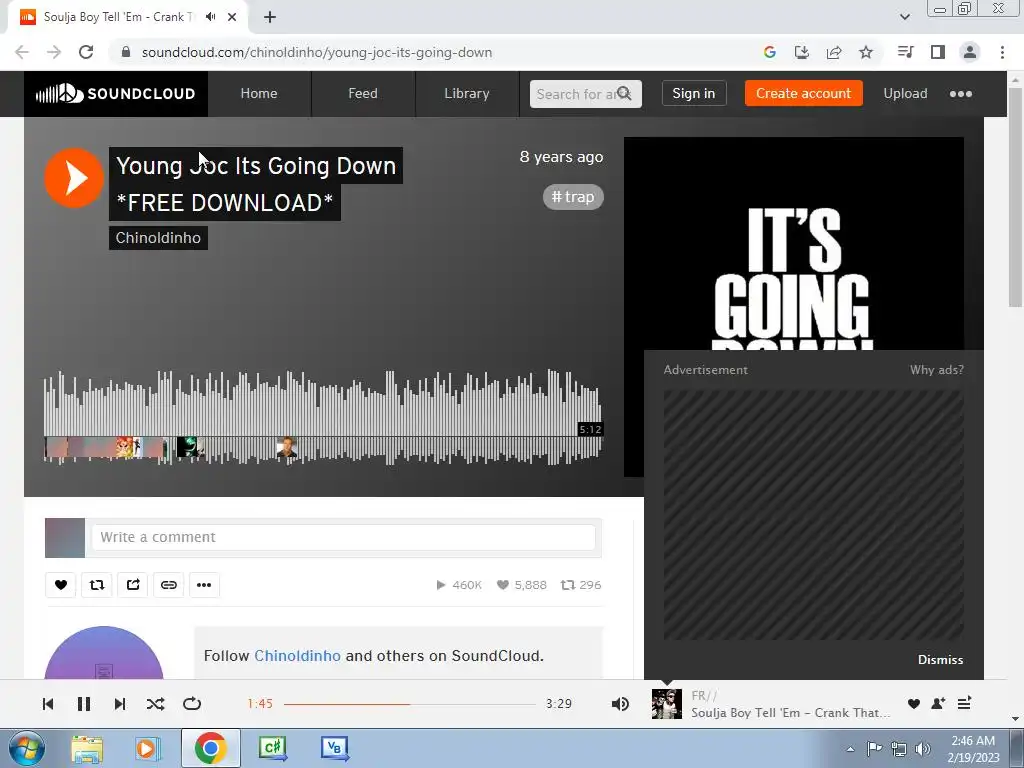
Task: Go back to the previous page
Action: point(22,52)
